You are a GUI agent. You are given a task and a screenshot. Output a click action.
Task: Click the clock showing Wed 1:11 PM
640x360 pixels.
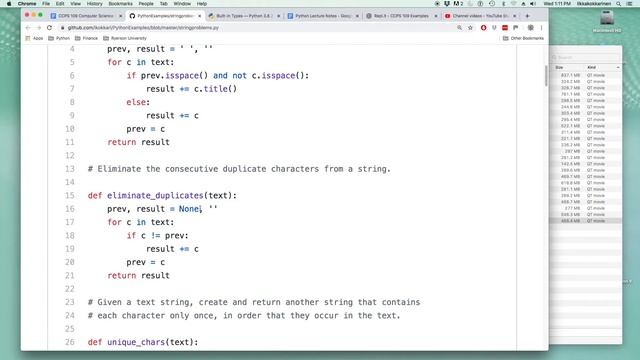tap(557, 4)
